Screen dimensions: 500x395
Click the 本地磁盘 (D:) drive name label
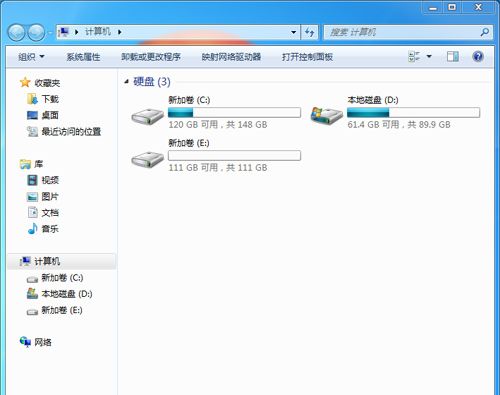(373, 100)
